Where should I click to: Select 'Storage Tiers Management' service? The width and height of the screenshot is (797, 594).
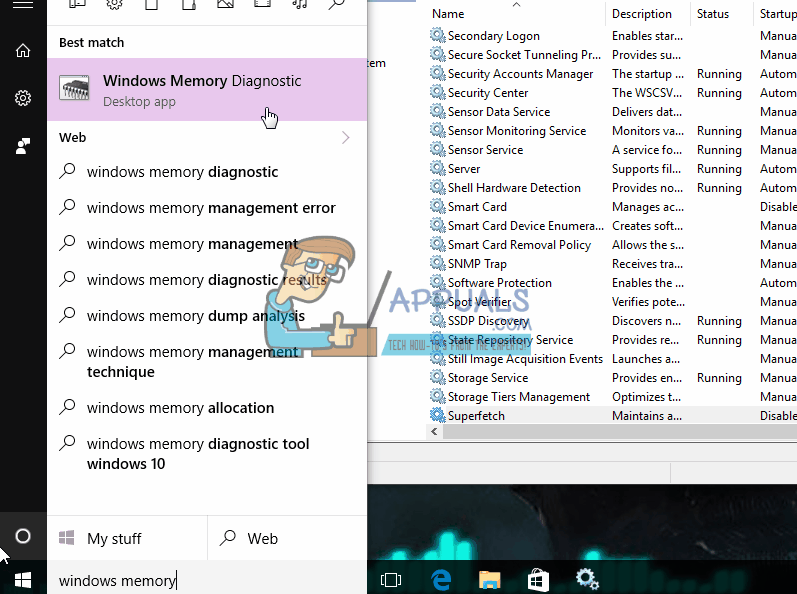612,396
